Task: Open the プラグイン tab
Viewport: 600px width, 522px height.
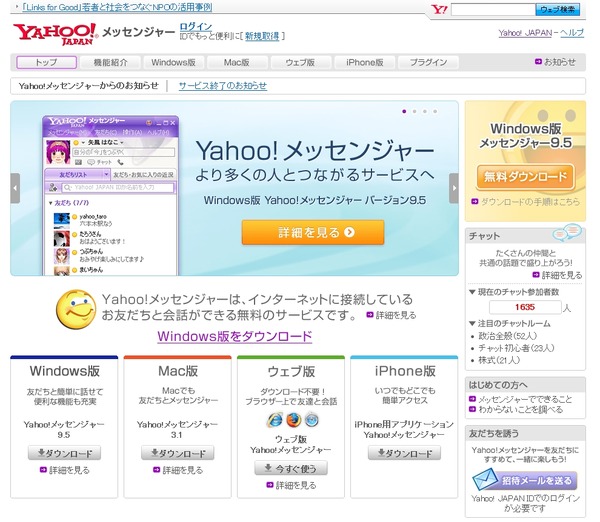Action: [428, 62]
